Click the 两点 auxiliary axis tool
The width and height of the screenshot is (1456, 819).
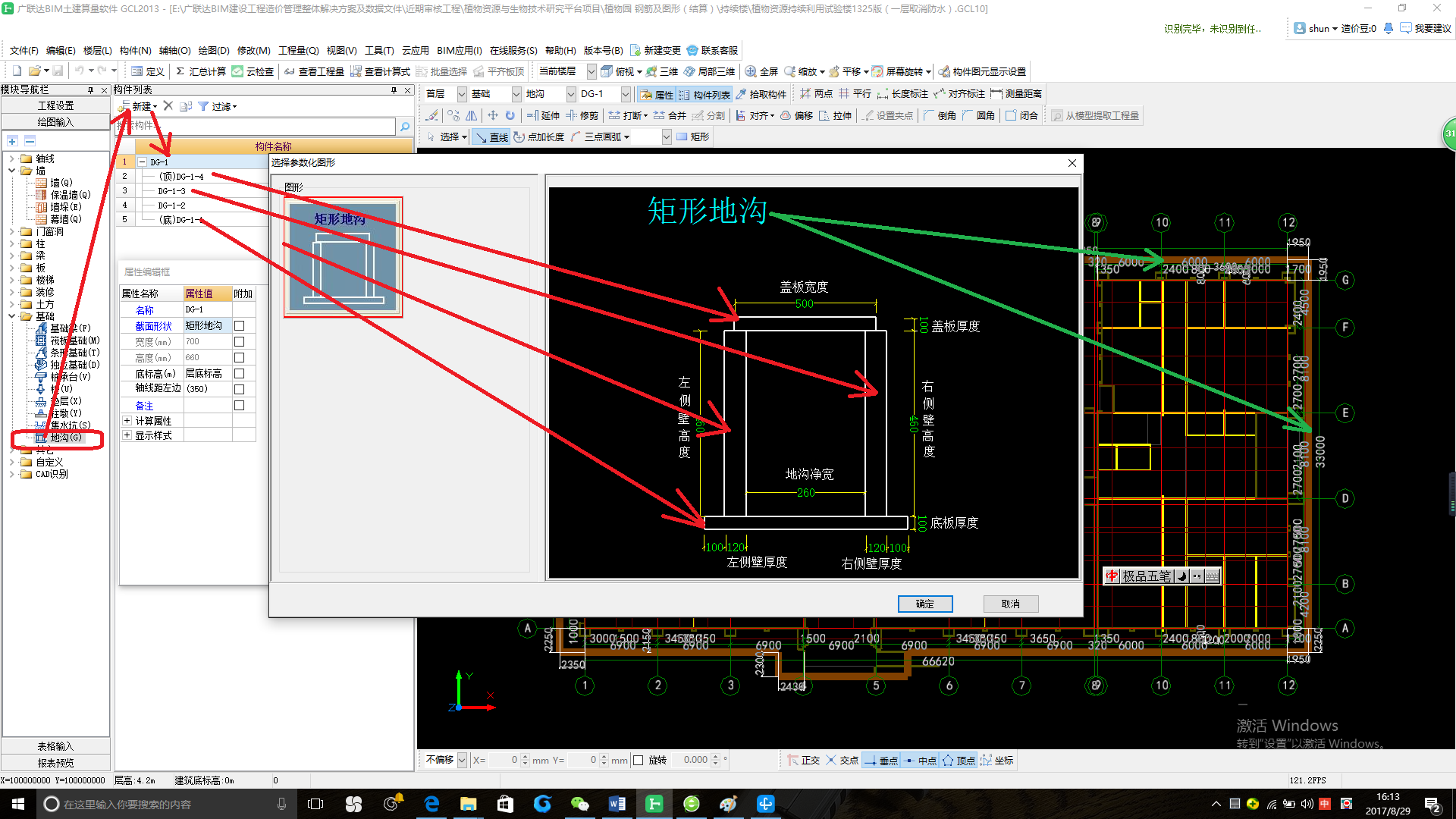tap(816, 94)
